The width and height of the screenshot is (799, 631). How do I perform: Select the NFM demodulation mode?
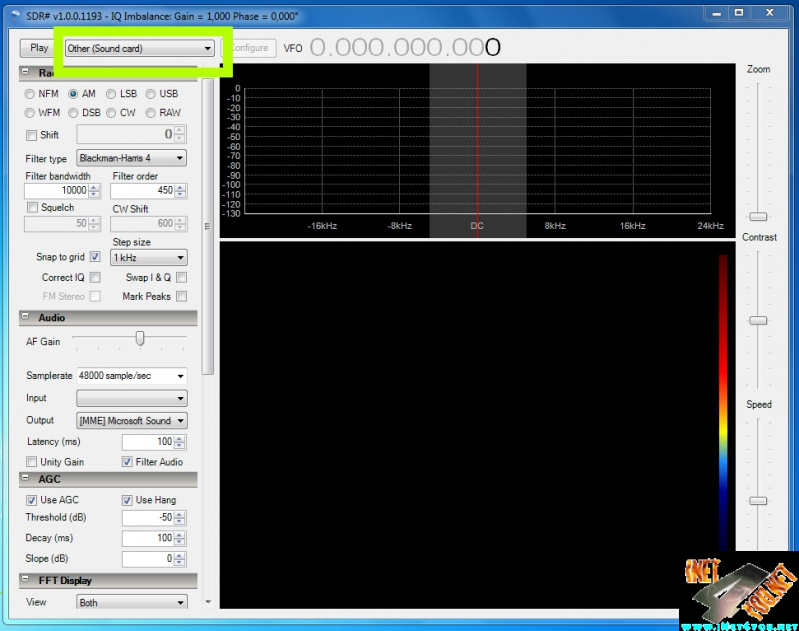(30, 94)
